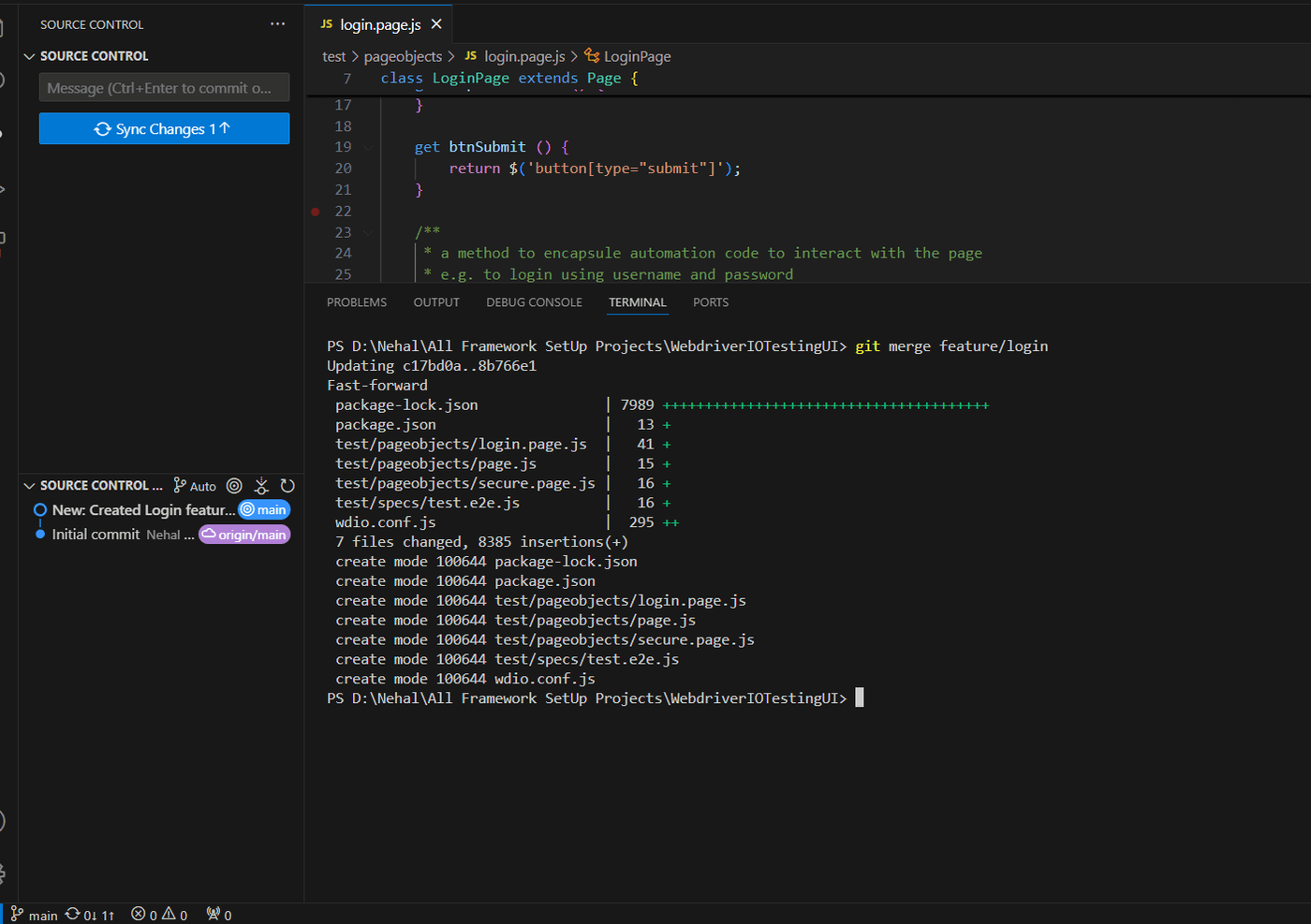
Task: Click 'pageobjects' breadcrumb folder
Action: [403, 57]
